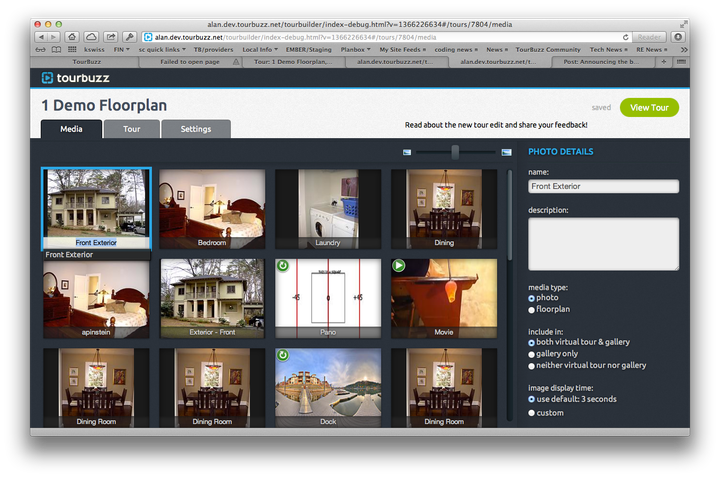Open the RE News feed folder
The image size is (720, 478).
pyautogui.click(x=652, y=49)
